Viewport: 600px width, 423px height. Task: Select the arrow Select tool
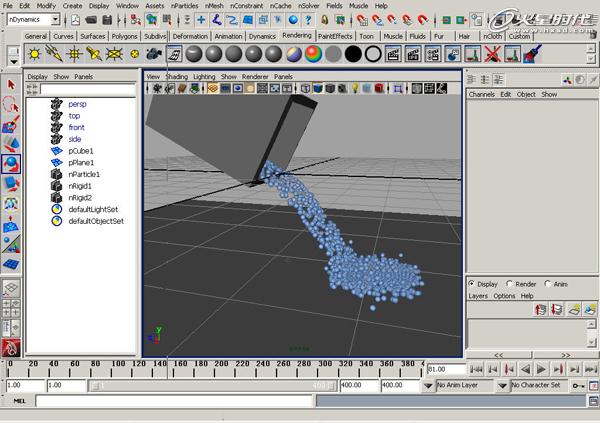pyautogui.click(x=11, y=85)
